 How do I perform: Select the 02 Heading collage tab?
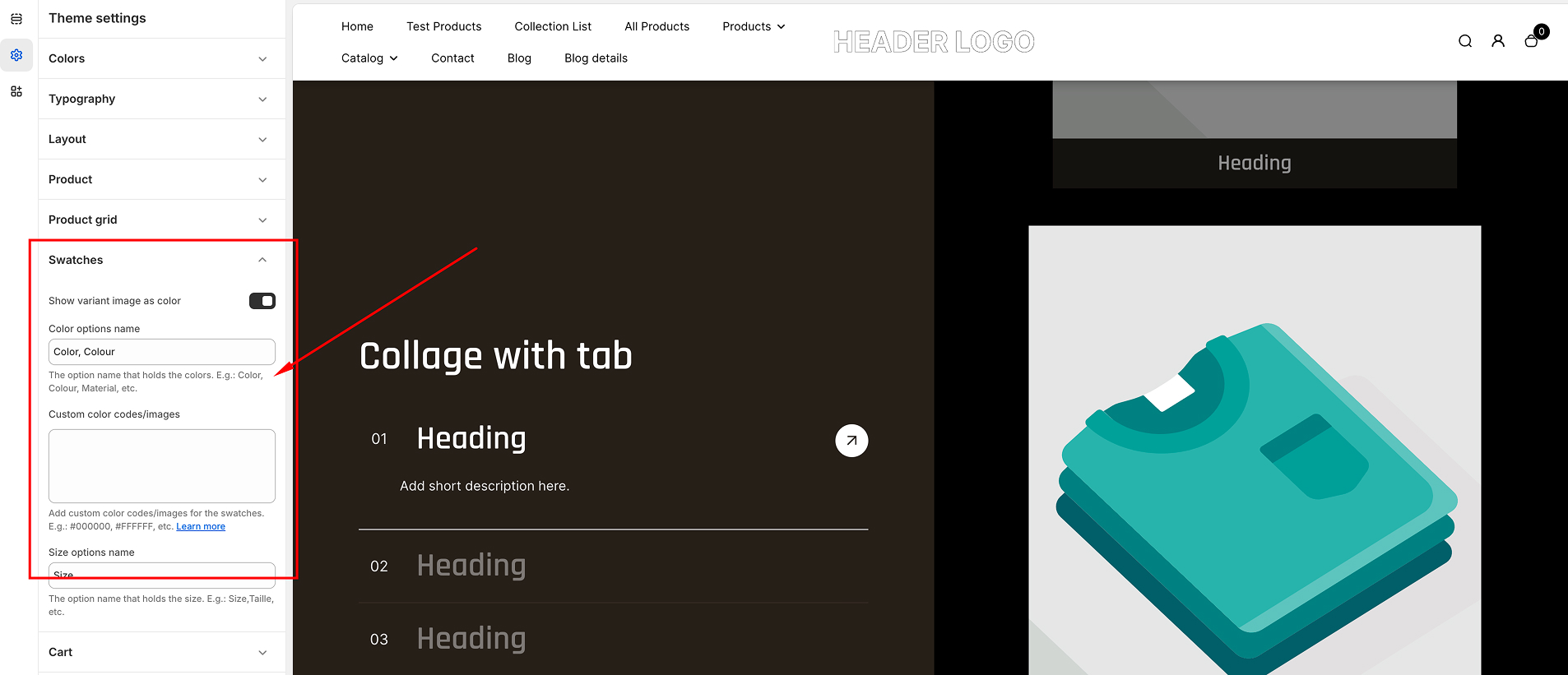click(471, 566)
